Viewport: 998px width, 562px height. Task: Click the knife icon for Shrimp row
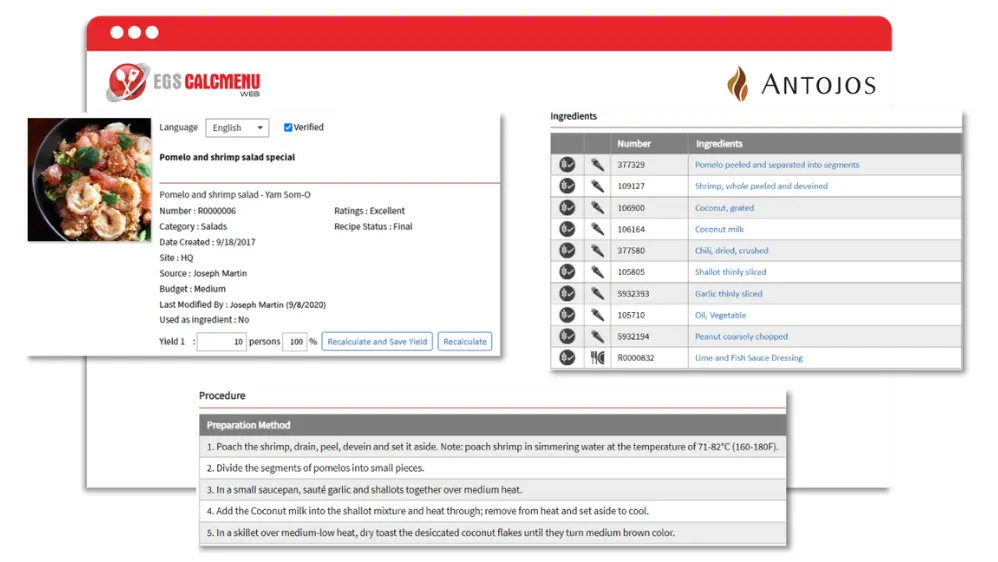coord(597,186)
